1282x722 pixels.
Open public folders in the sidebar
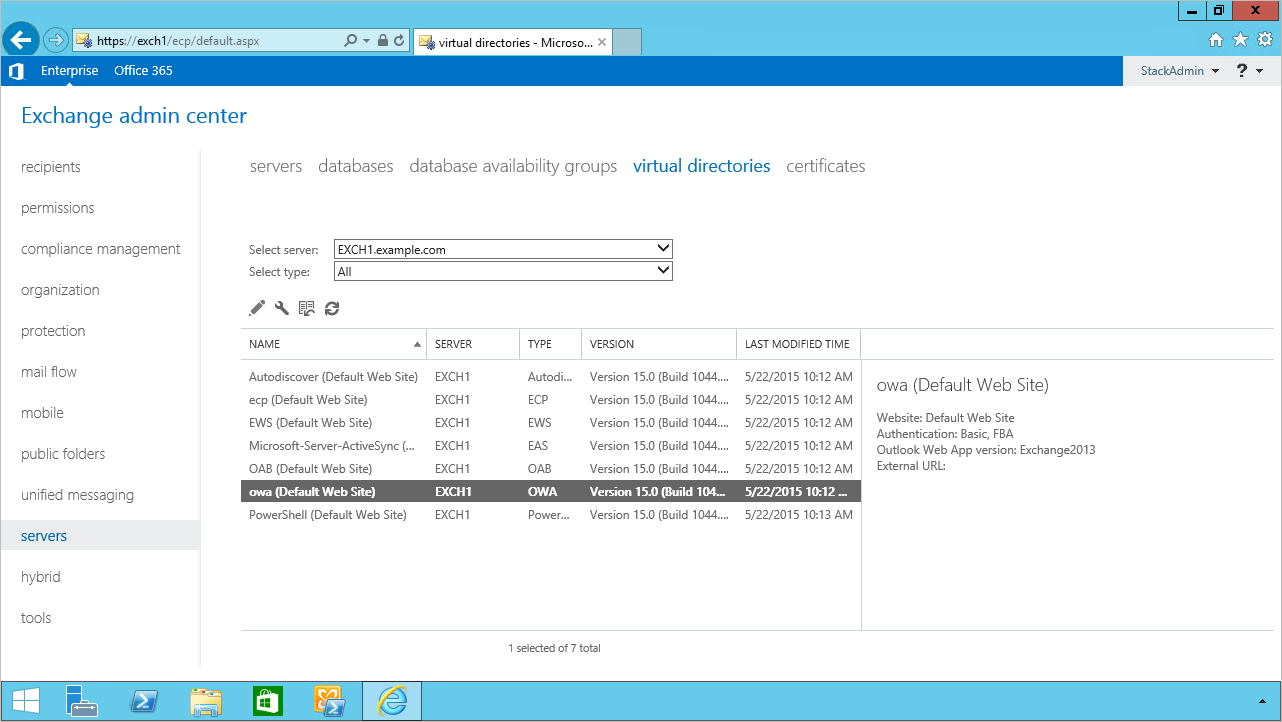[x=63, y=454]
